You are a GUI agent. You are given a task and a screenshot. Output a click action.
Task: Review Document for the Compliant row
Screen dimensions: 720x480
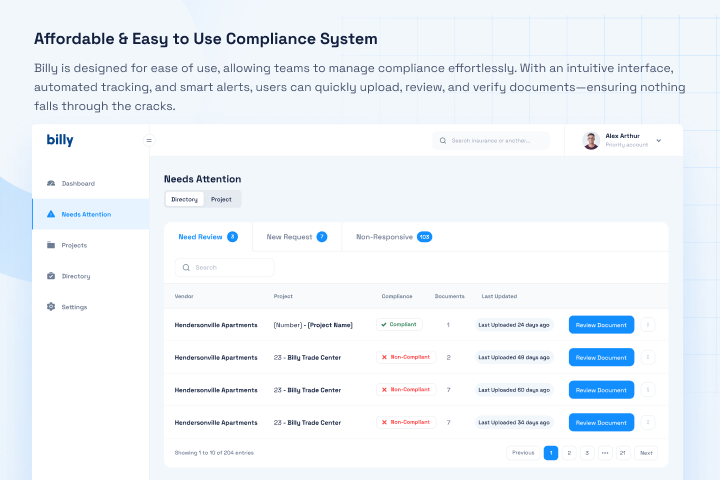click(601, 325)
